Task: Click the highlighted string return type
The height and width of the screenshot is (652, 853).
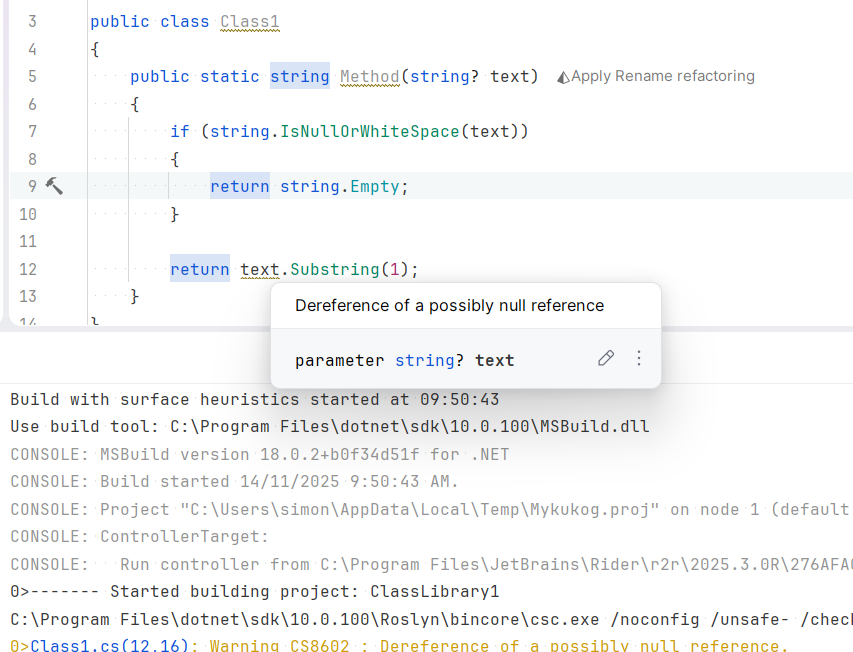Action: (299, 76)
